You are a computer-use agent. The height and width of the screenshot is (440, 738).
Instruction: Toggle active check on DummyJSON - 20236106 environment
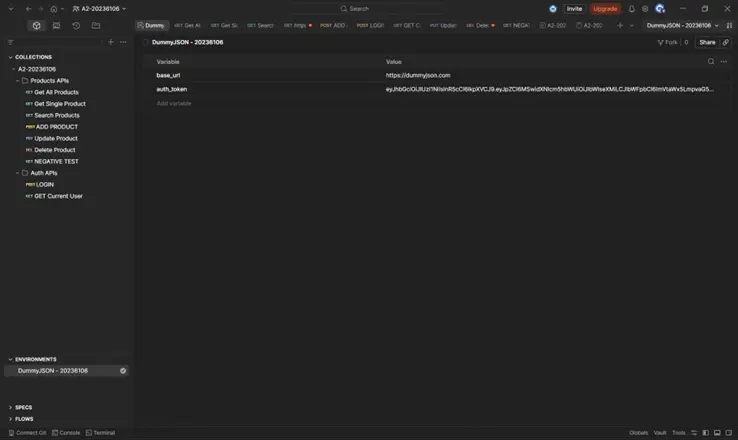point(123,371)
